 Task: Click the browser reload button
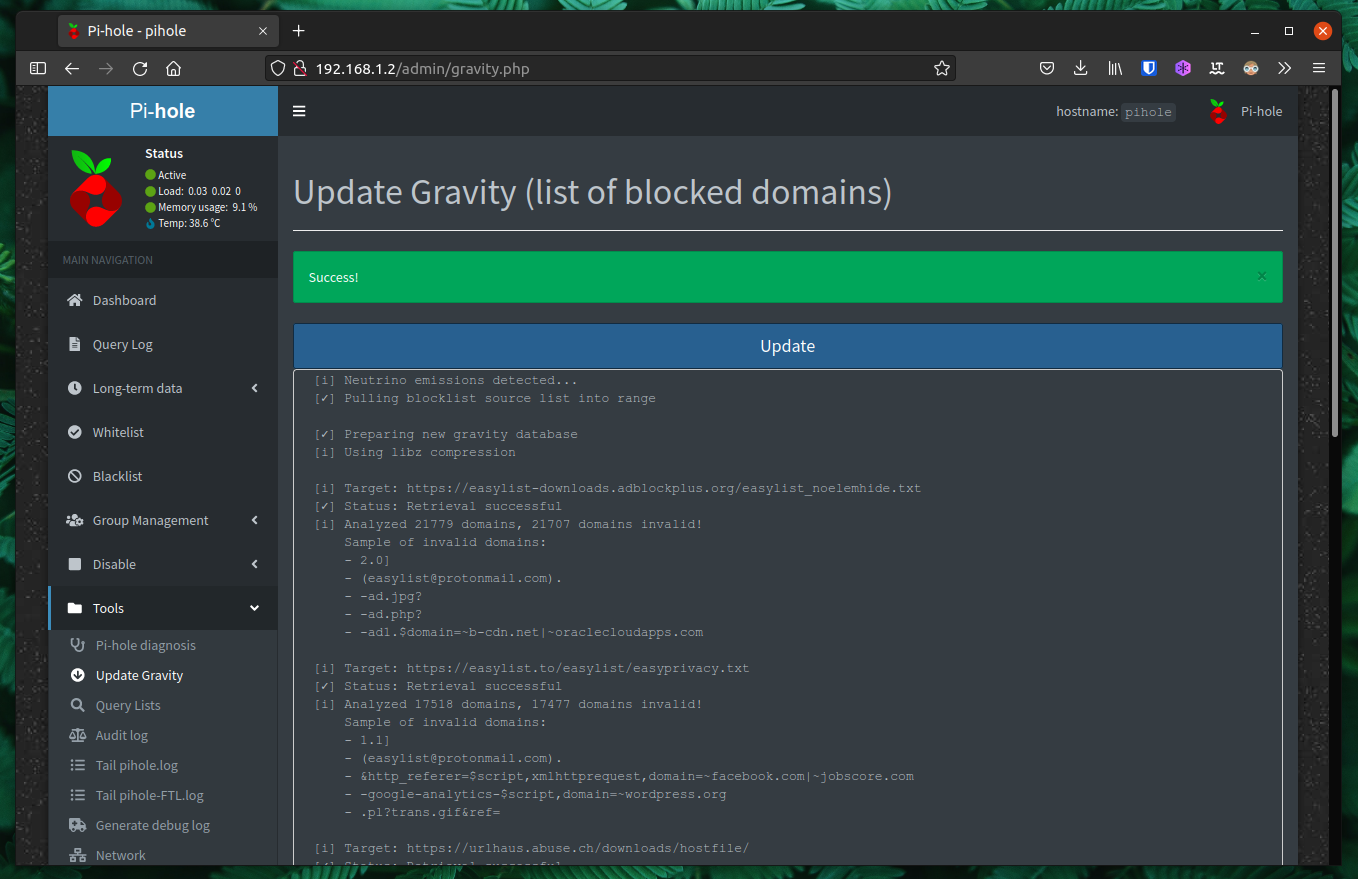point(140,68)
